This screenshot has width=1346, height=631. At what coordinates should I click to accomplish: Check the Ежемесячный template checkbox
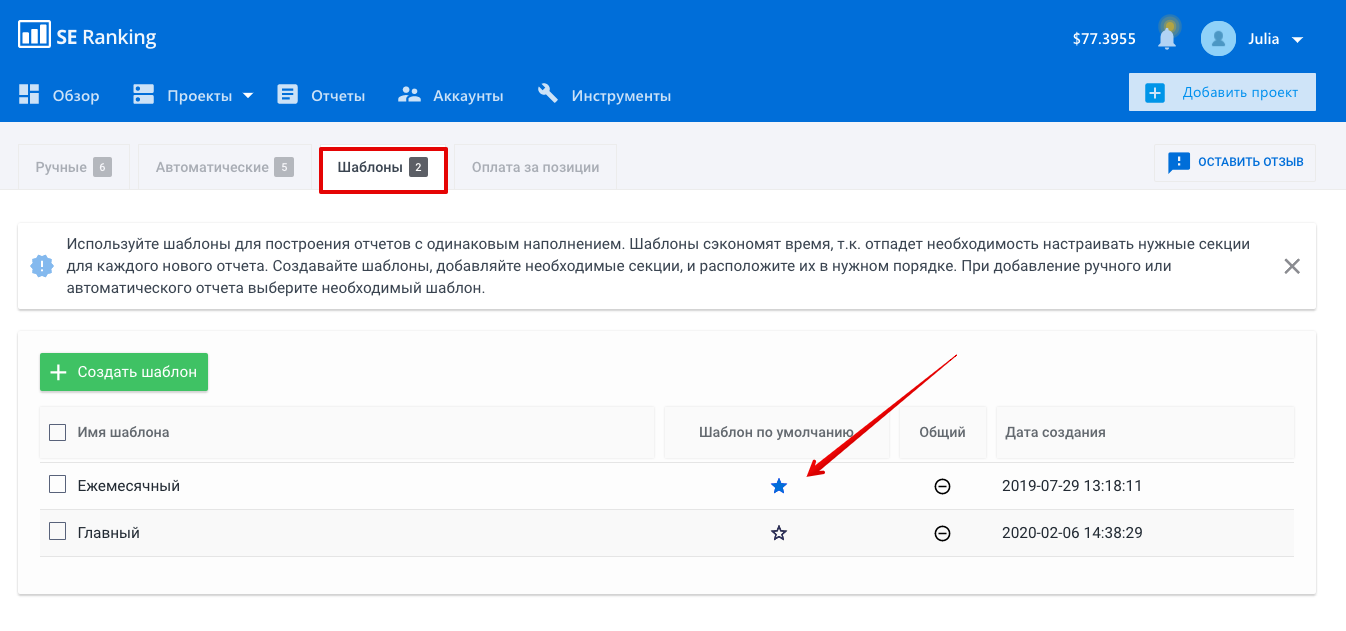tap(58, 485)
